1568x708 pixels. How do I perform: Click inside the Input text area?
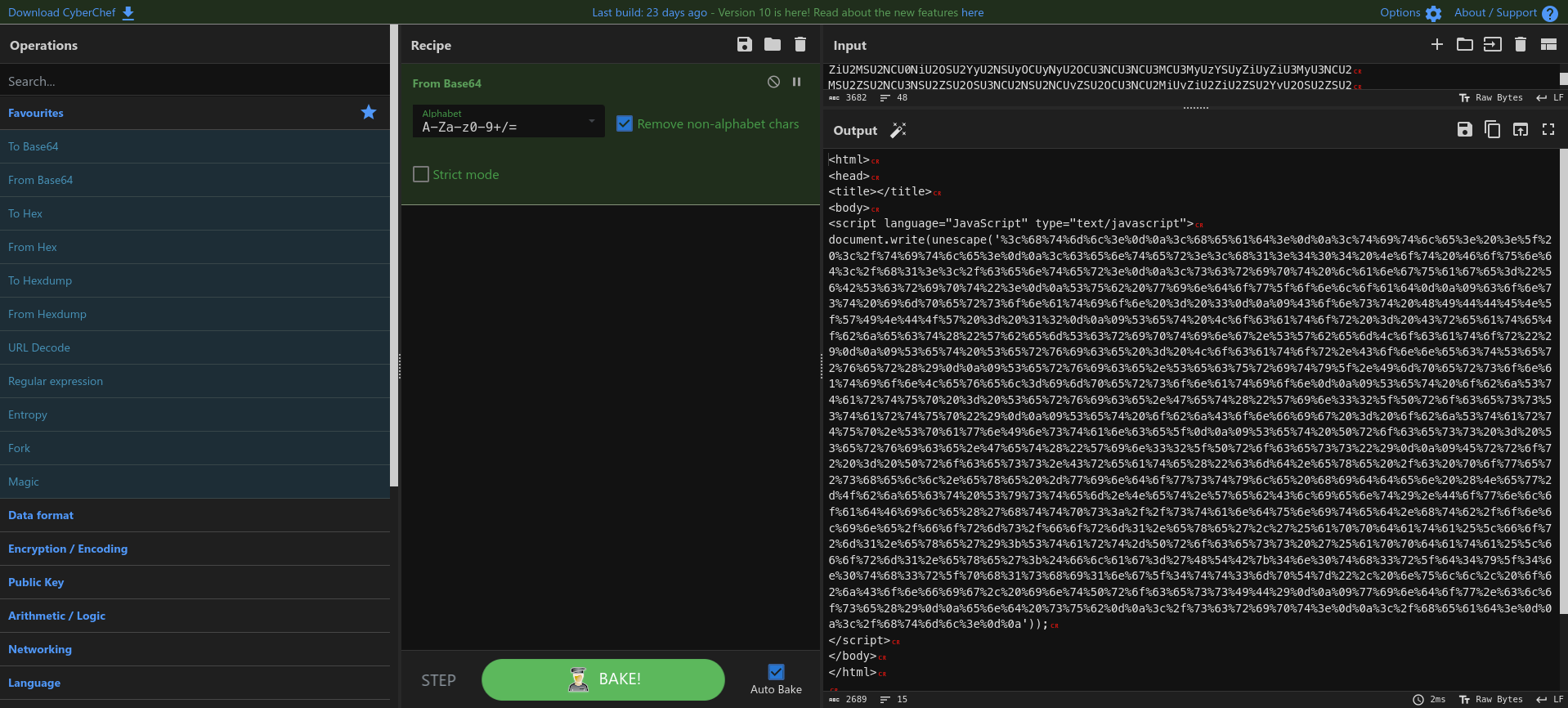click(x=1189, y=77)
